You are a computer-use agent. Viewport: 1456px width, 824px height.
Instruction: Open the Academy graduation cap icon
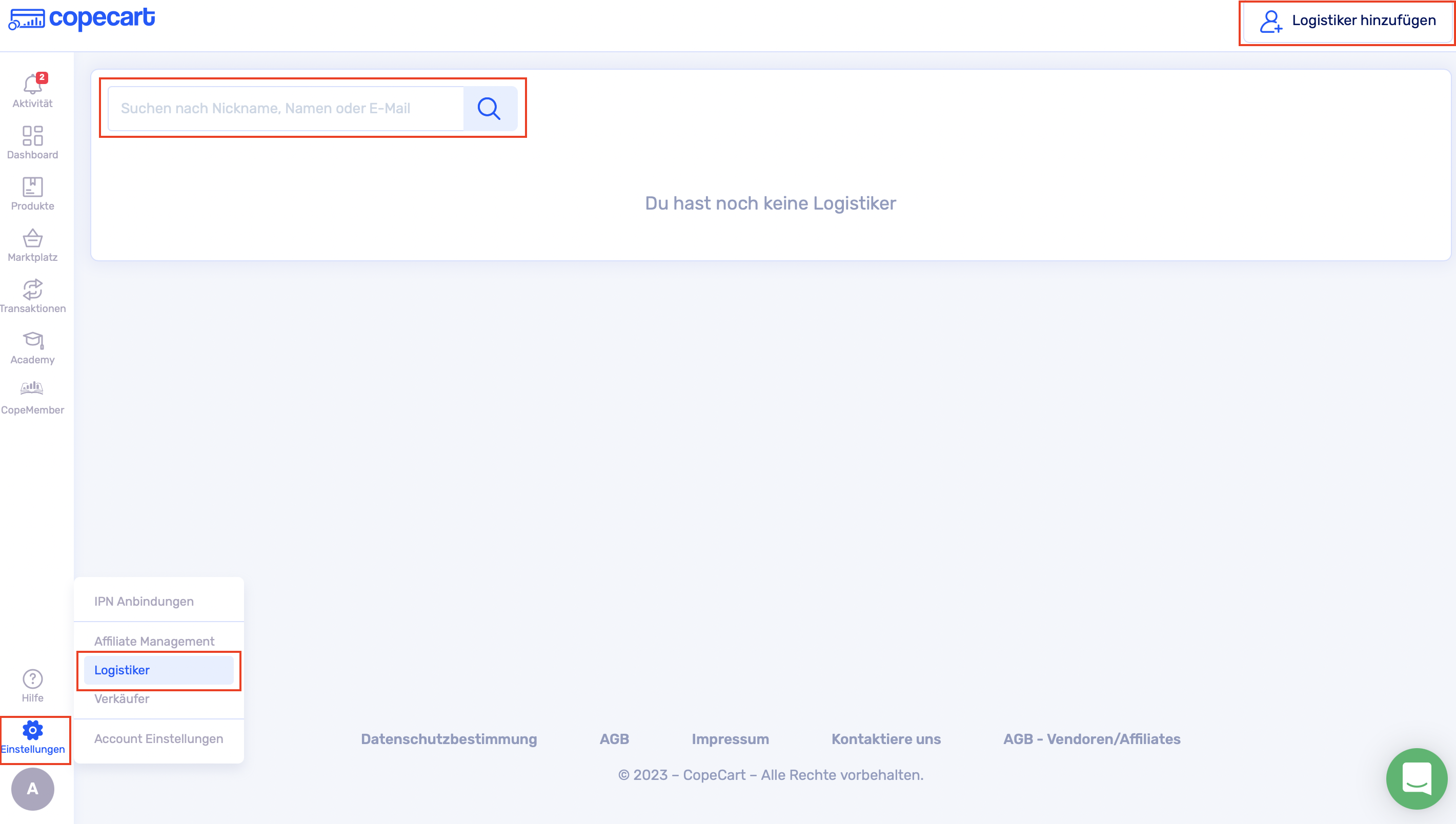32,340
